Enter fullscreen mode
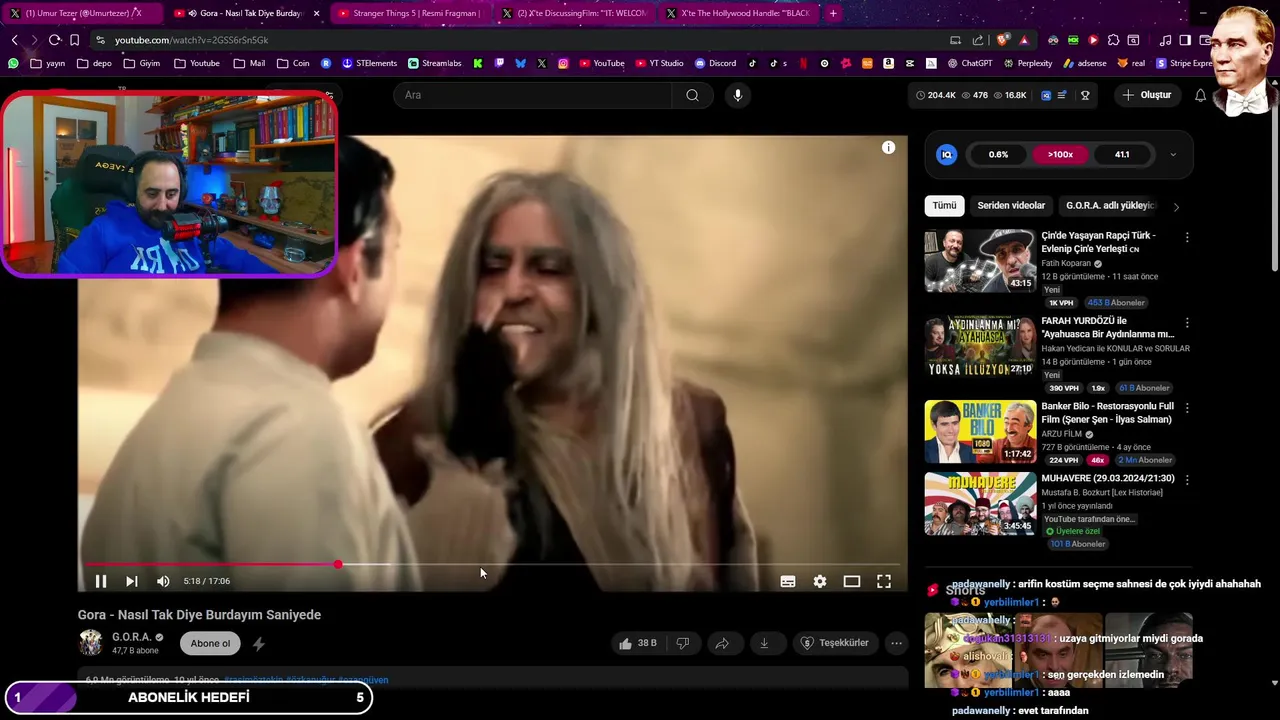The width and height of the screenshot is (1280, 720). coord(884,581)
